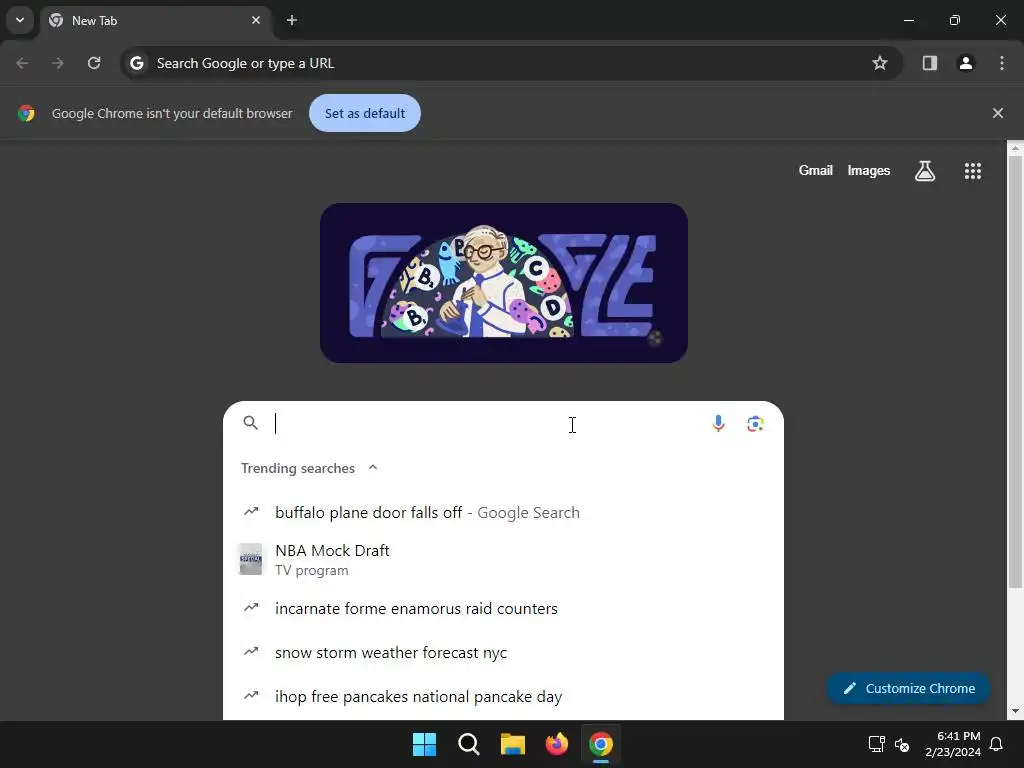Open network status in system tray
Image resolution: width=1024 pixels, height=768 pixels.
[x=876, y=744]
